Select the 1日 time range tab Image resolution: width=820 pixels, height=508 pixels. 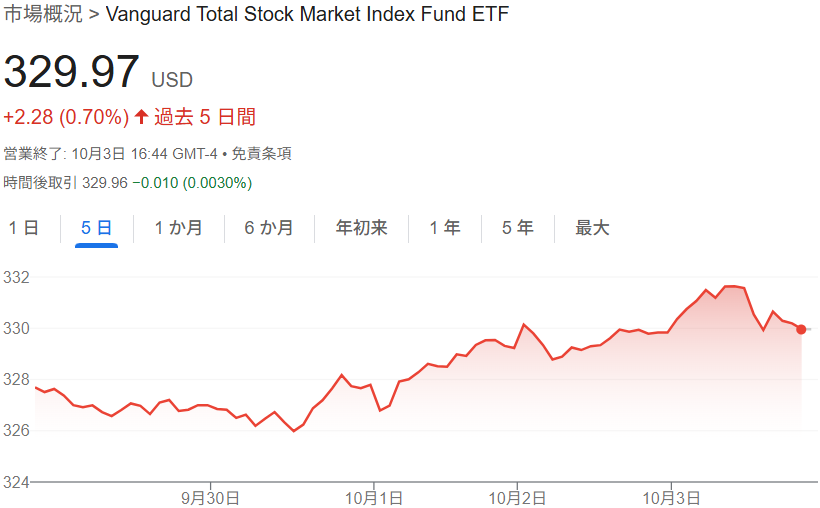point(24,228)
